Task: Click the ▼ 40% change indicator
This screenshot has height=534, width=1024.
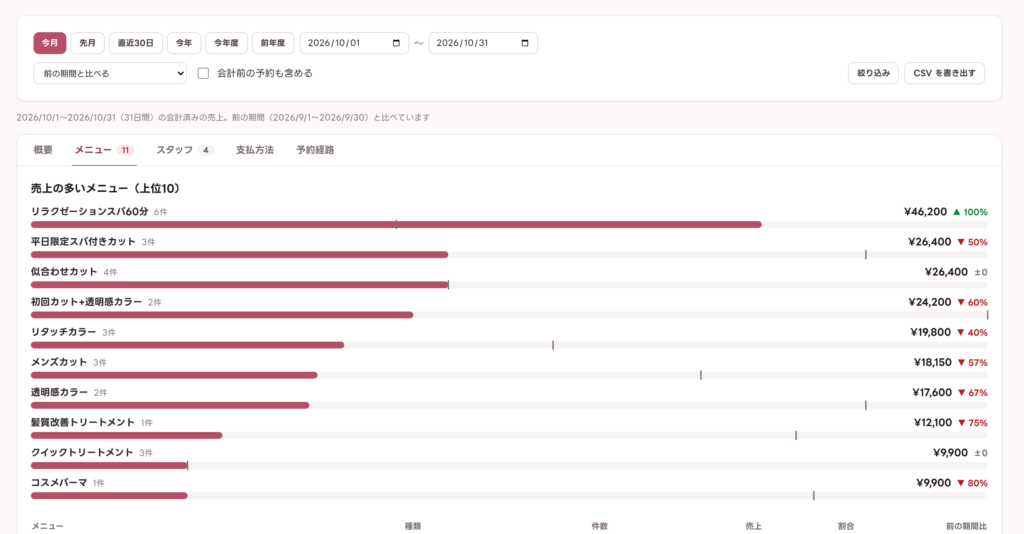Action: pos(972,332)
